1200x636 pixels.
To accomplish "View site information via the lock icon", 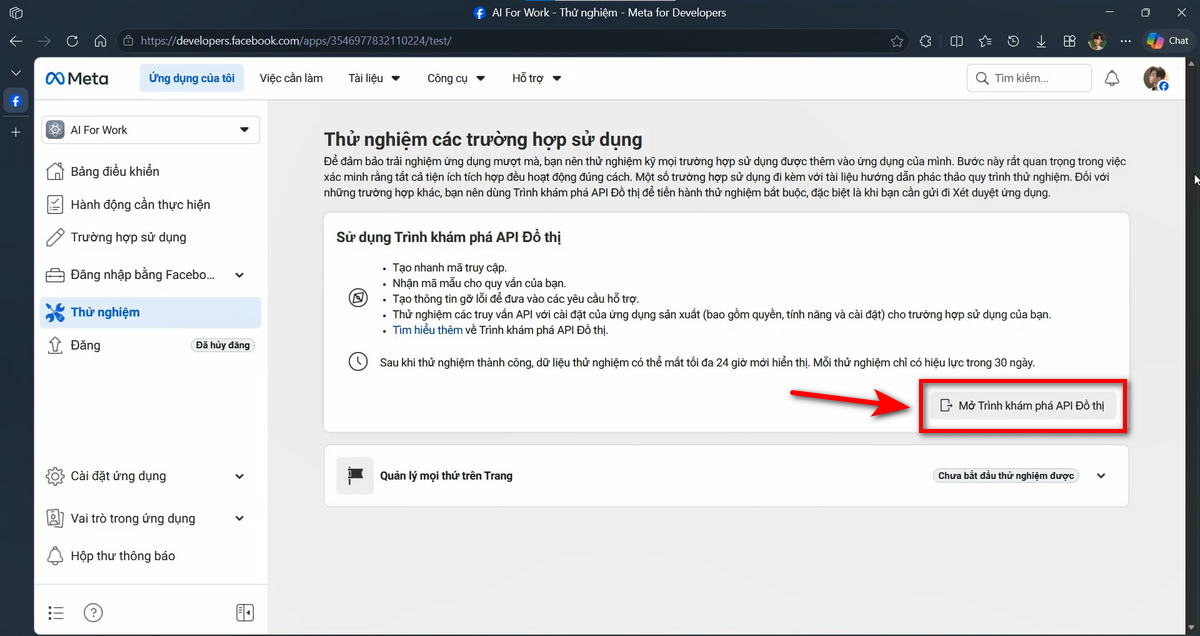I will 128,41.
